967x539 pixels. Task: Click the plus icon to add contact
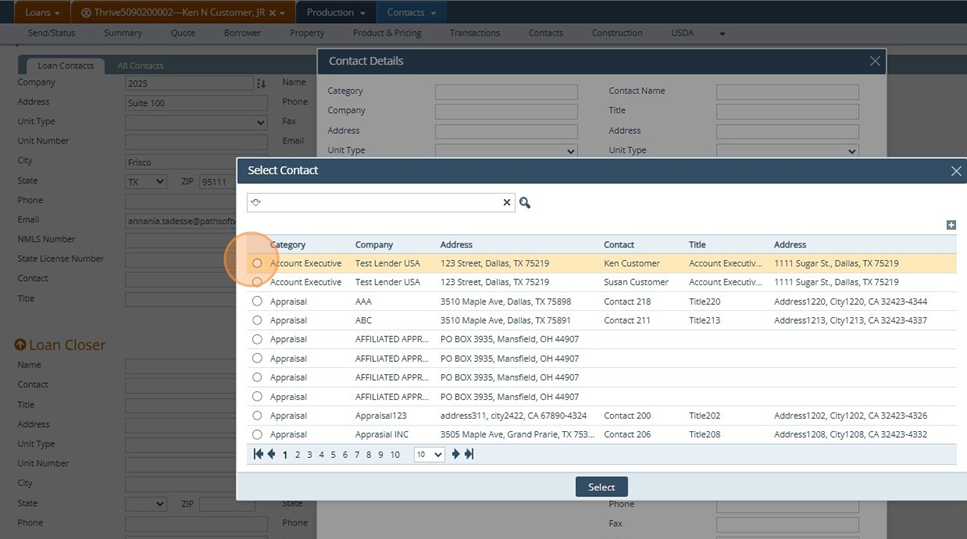pyautogui.click(x=951, y=225)
